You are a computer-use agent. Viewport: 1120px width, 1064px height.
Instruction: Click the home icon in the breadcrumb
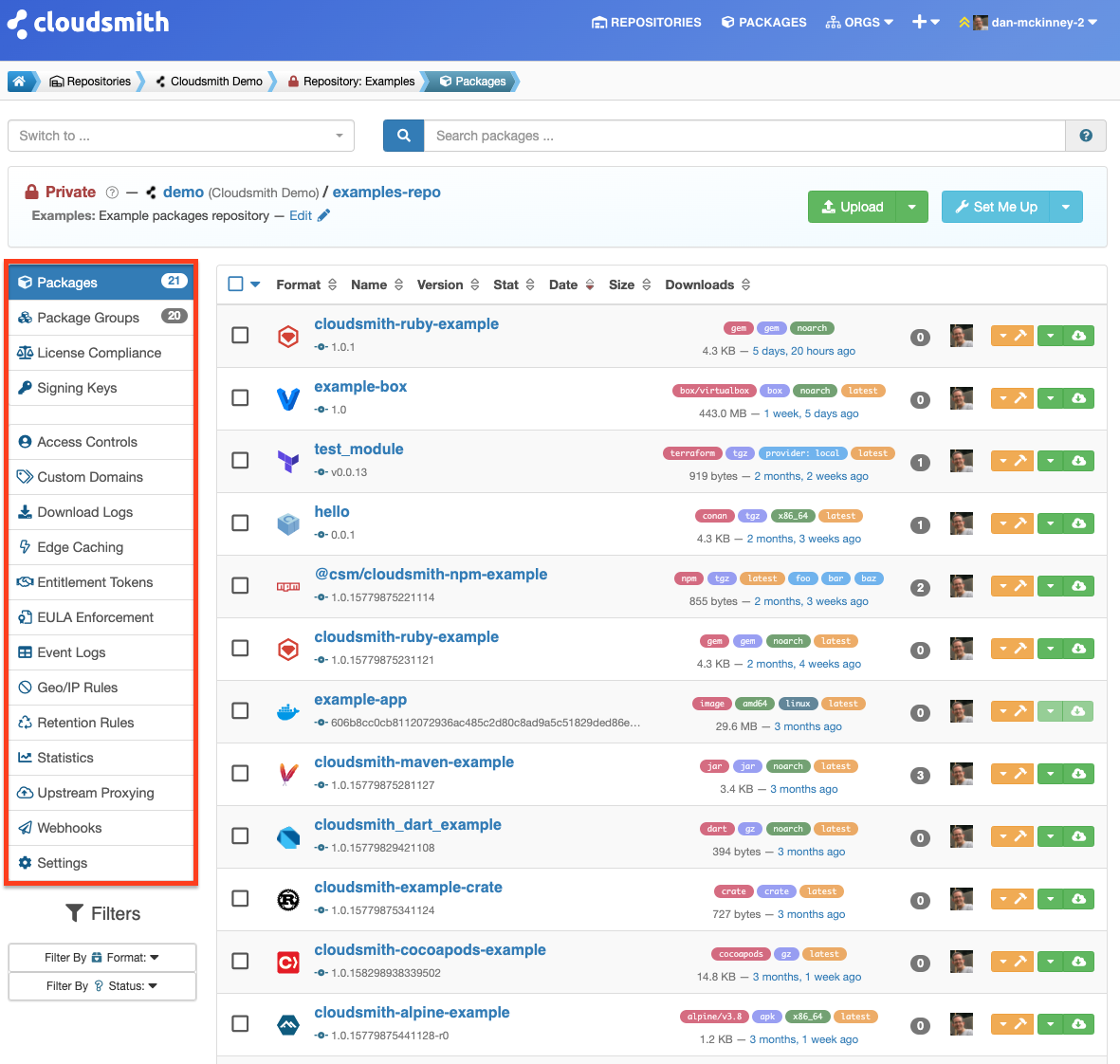click(x=19, y=82)
